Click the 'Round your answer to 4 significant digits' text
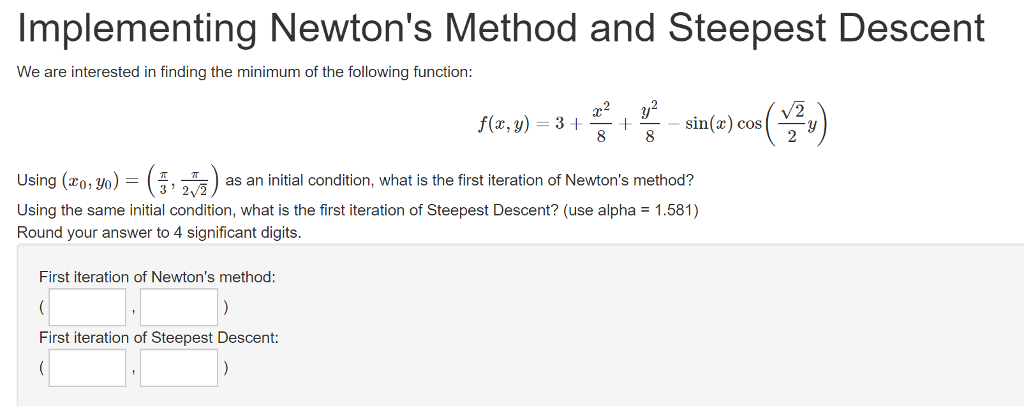1024x406 pixels. [x=159, y=233]
